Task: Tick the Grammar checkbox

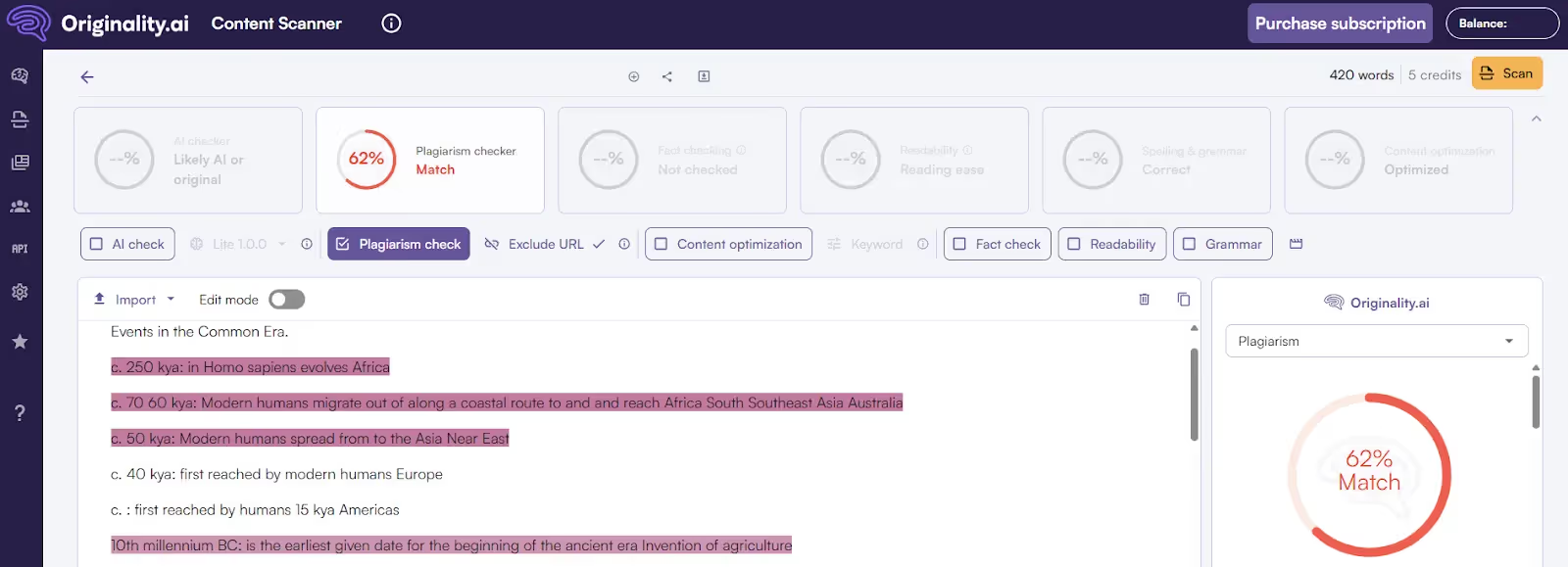Action: point(1189,244)
